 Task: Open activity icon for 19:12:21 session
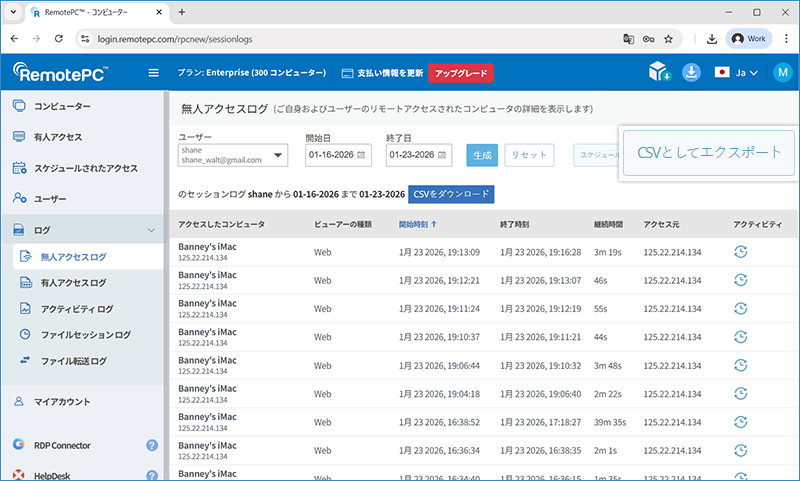pyautogui.click(x=740, y=280)
